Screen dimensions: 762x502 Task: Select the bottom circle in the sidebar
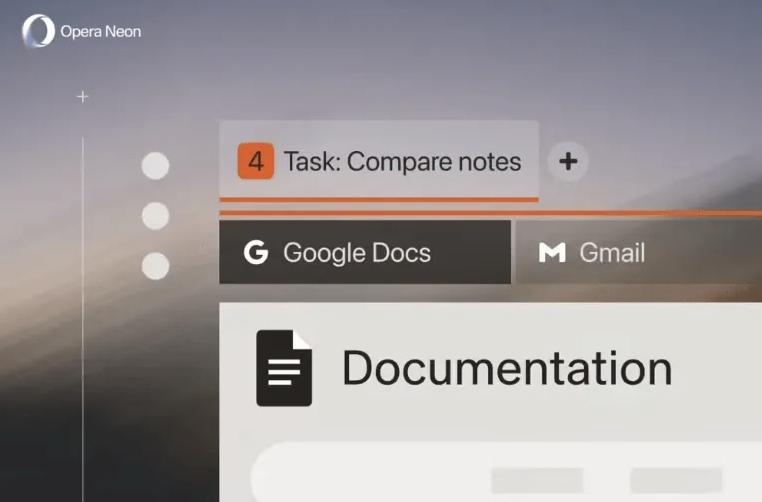[155, 266]
